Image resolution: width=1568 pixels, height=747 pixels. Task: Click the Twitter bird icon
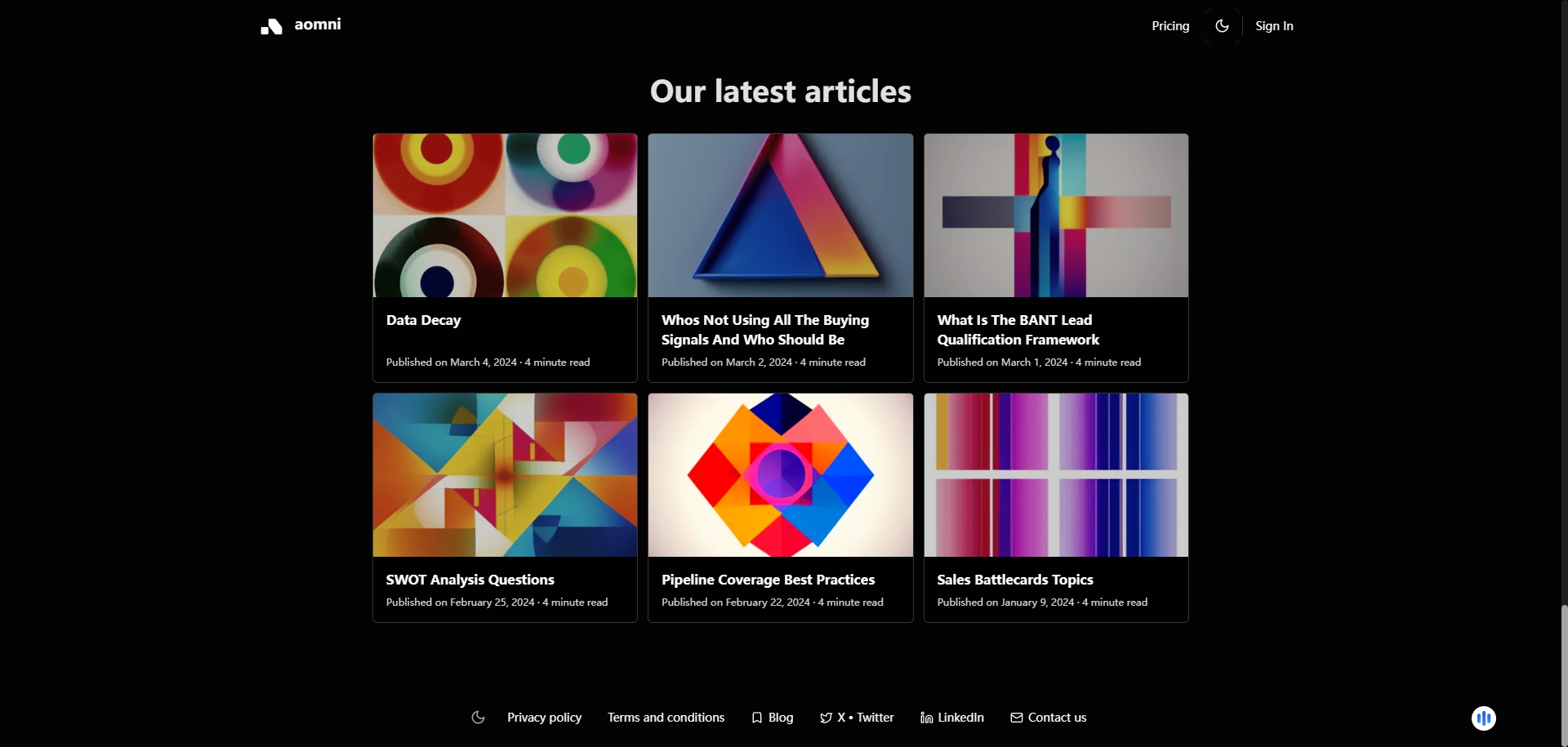tap(826, 718)
